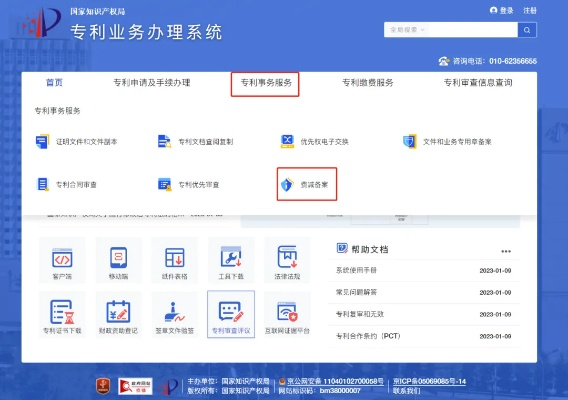Image resolution: width=568 pixels, height=400 pixels.
Task: Focus the search text input field
Action: 473,30
